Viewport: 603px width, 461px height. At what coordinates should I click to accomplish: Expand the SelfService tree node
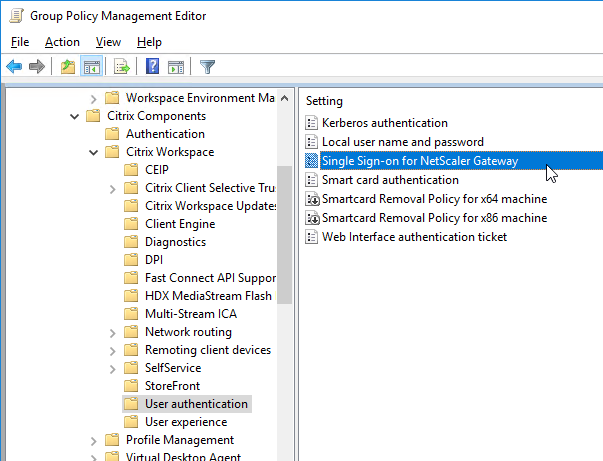tap(112, 369)
